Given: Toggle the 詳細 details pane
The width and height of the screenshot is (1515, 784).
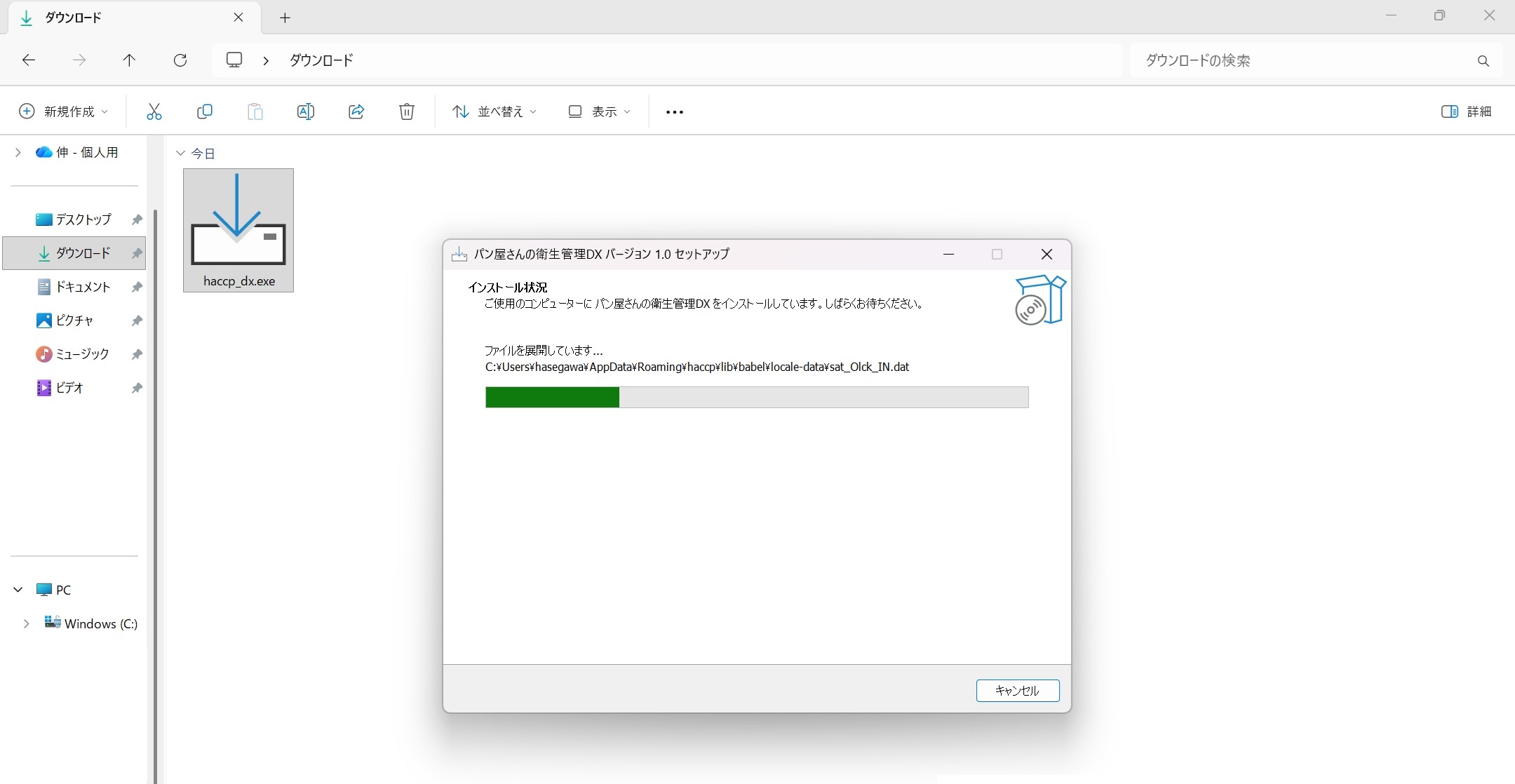Looking at the screenshot, I should [x=1466, y=111].
